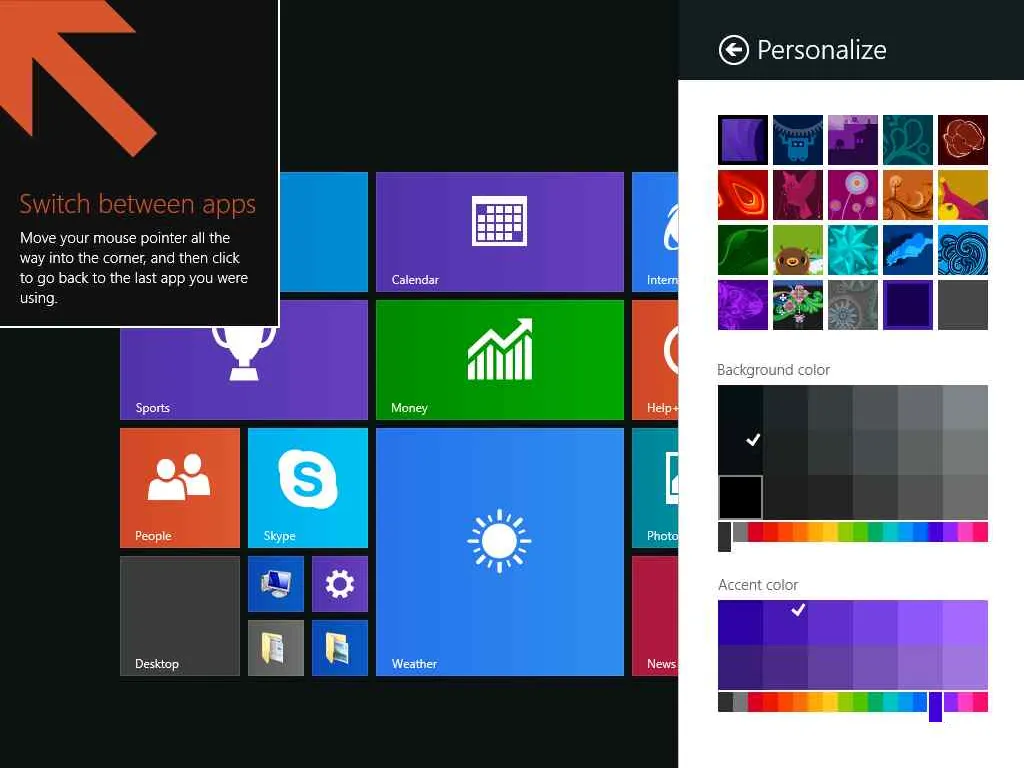Viewport: 1024px width, 768px height.
Task: Select the orange ornamental swirl background pattern
Action: (907, 195)
